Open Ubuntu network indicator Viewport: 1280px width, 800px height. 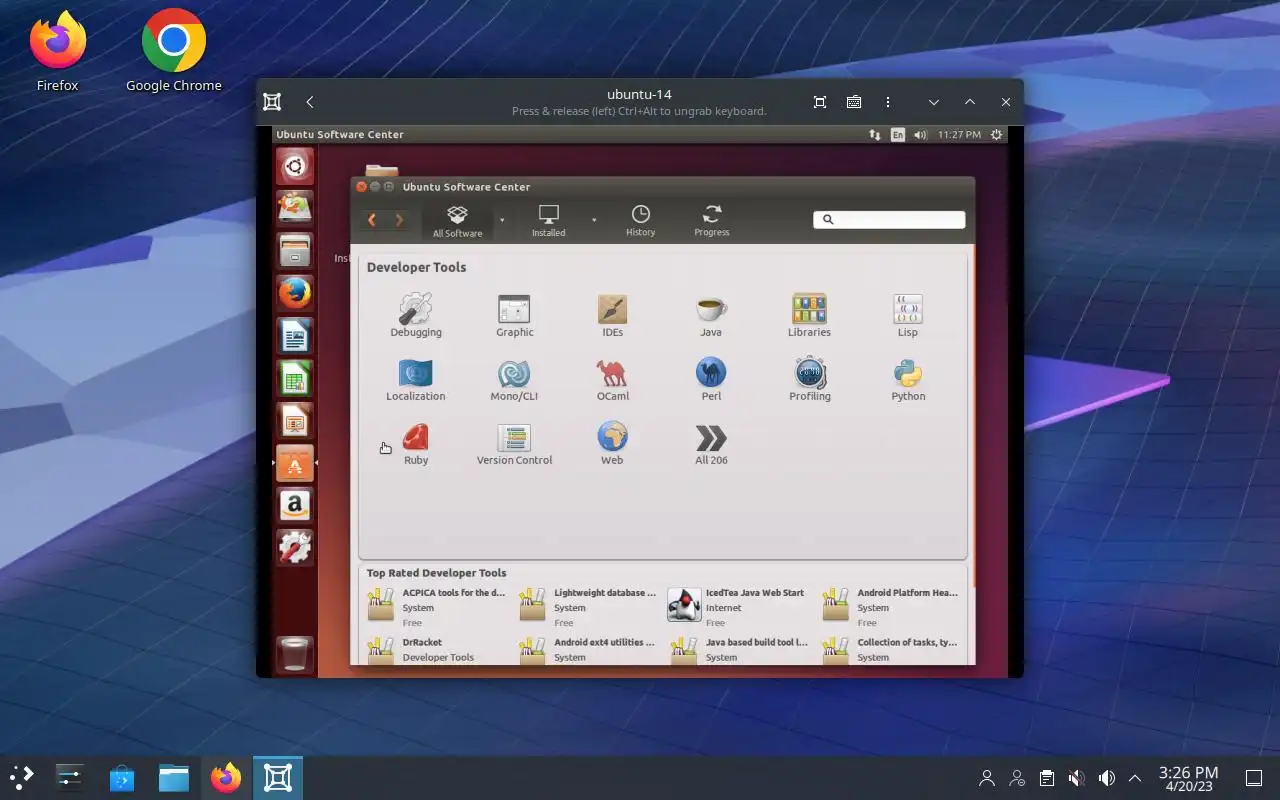pyautogui.click(x=875, y=134)
